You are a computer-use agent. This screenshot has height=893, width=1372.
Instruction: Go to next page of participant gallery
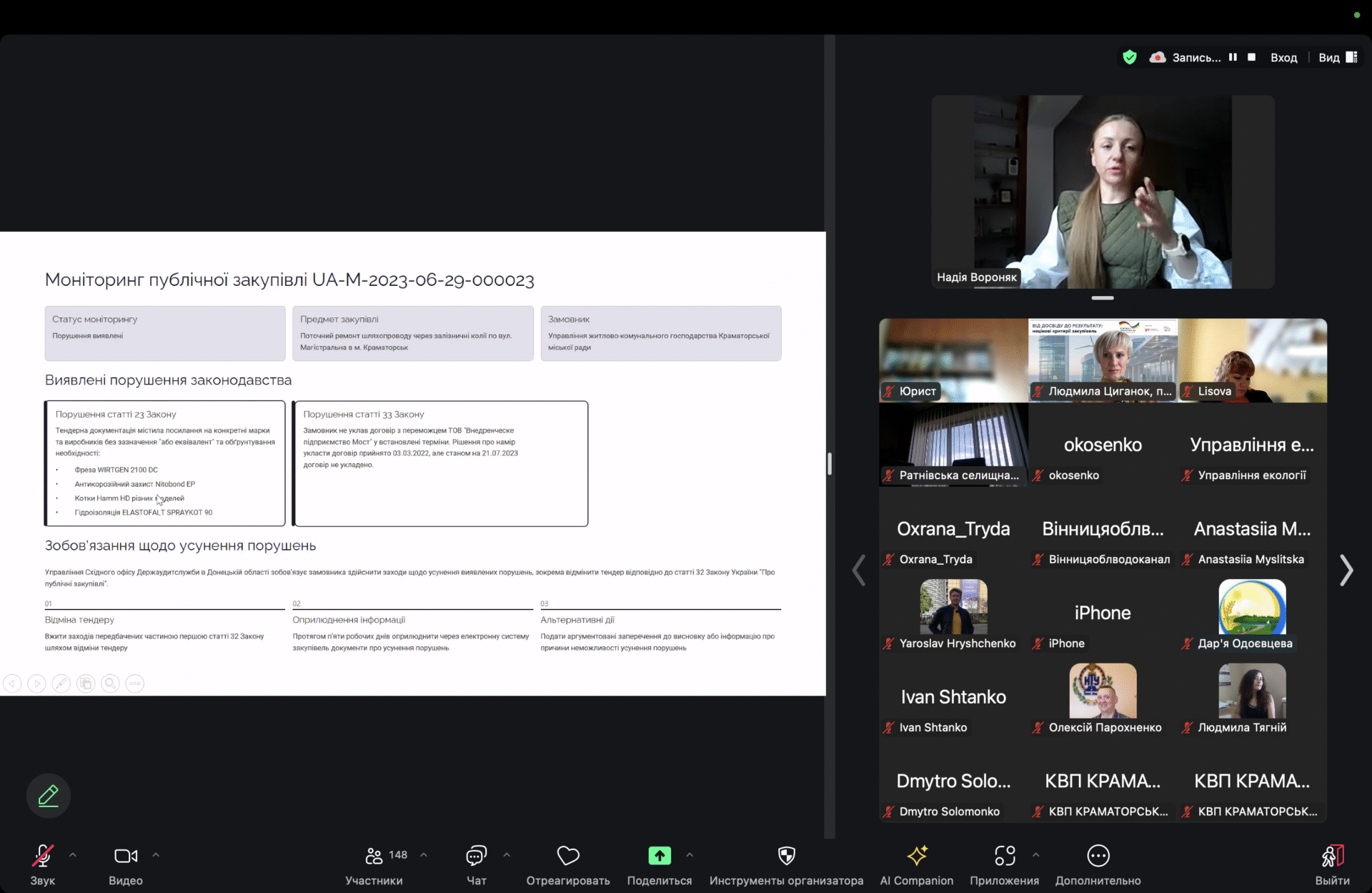[x=1346, y=571]
